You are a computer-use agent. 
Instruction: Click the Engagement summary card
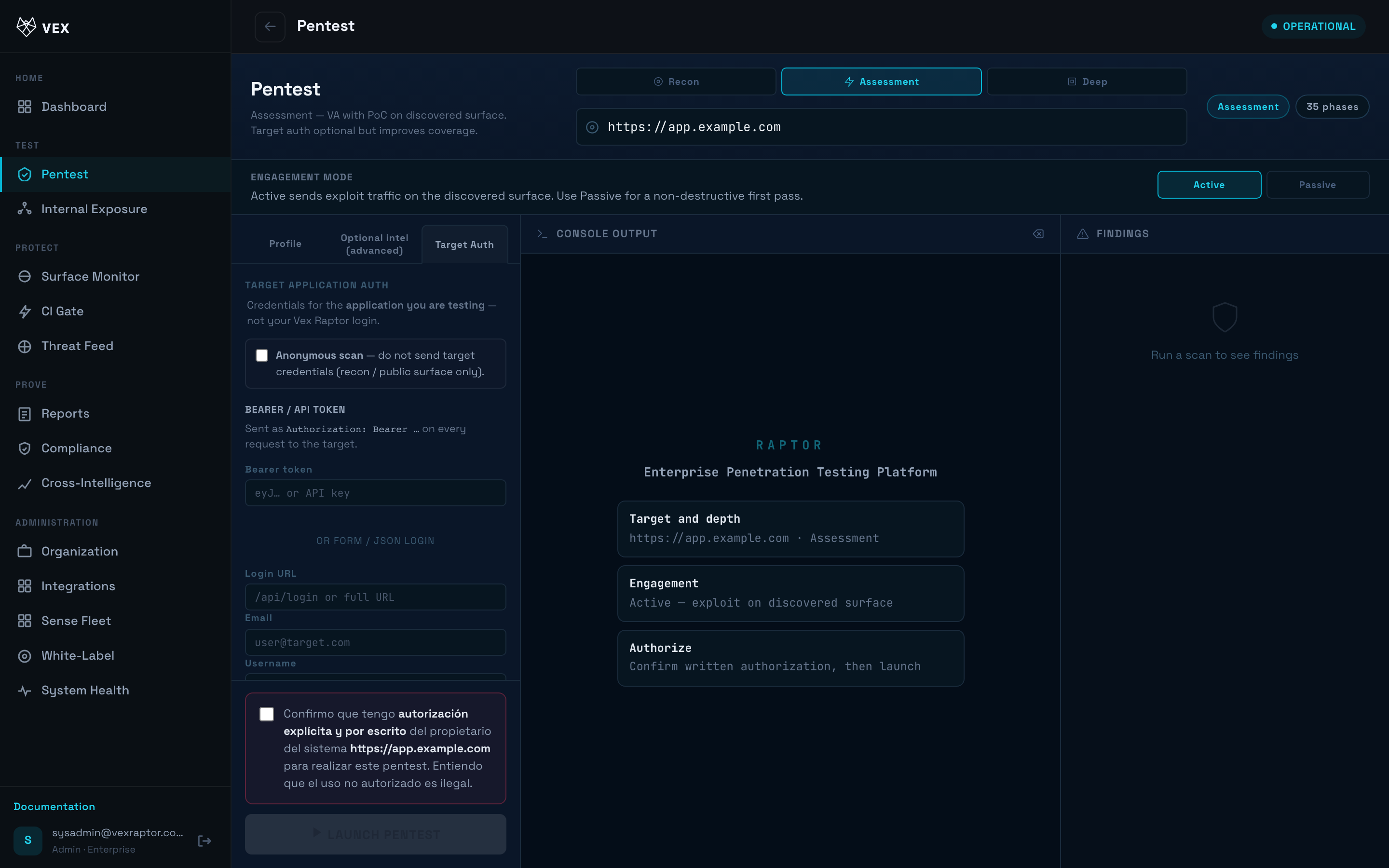tap(790, 594)
